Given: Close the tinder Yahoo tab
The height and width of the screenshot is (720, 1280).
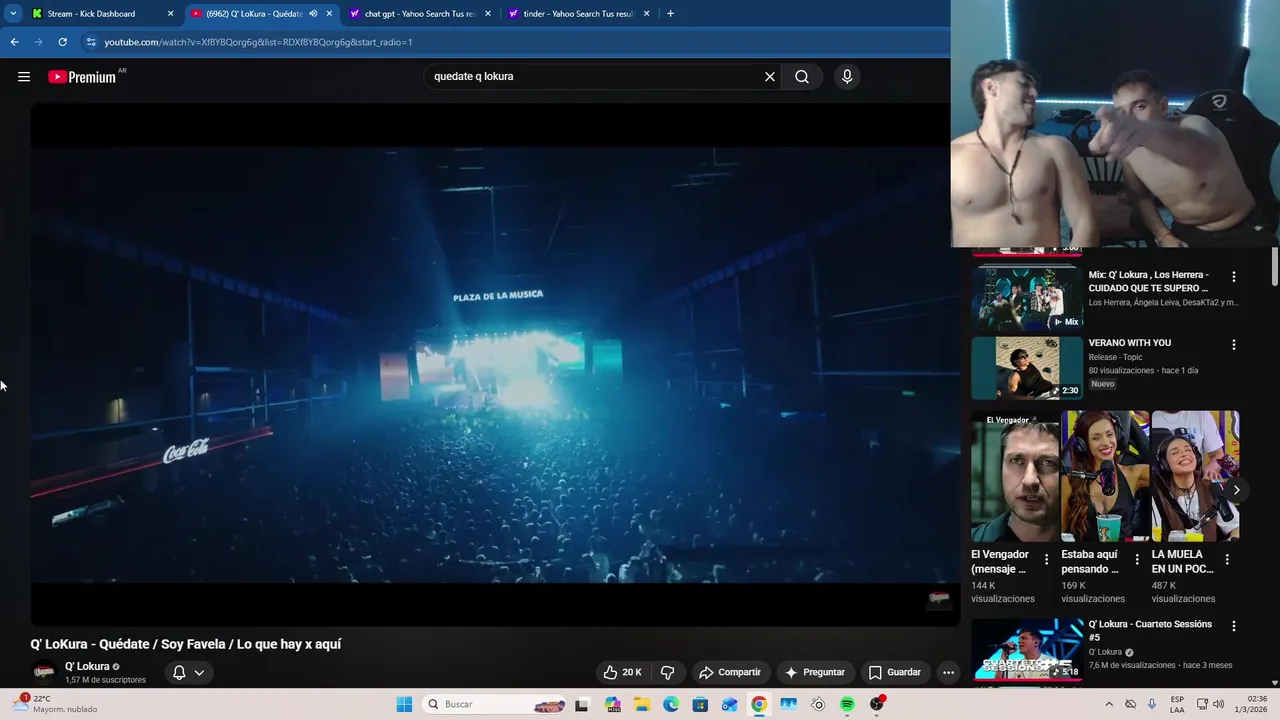Looking at the screenshot, I should (647, 14).
